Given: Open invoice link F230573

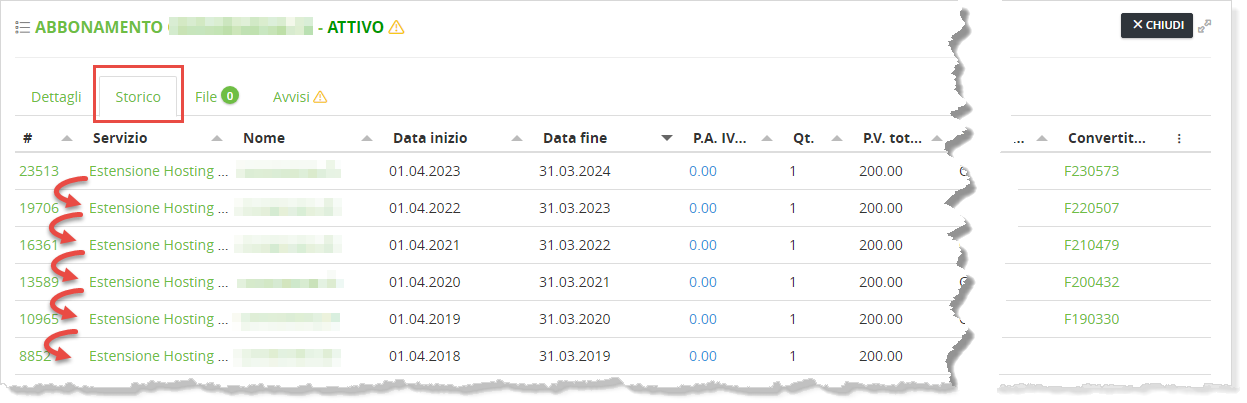Looking at the screenshot, I should [1091, 171].
